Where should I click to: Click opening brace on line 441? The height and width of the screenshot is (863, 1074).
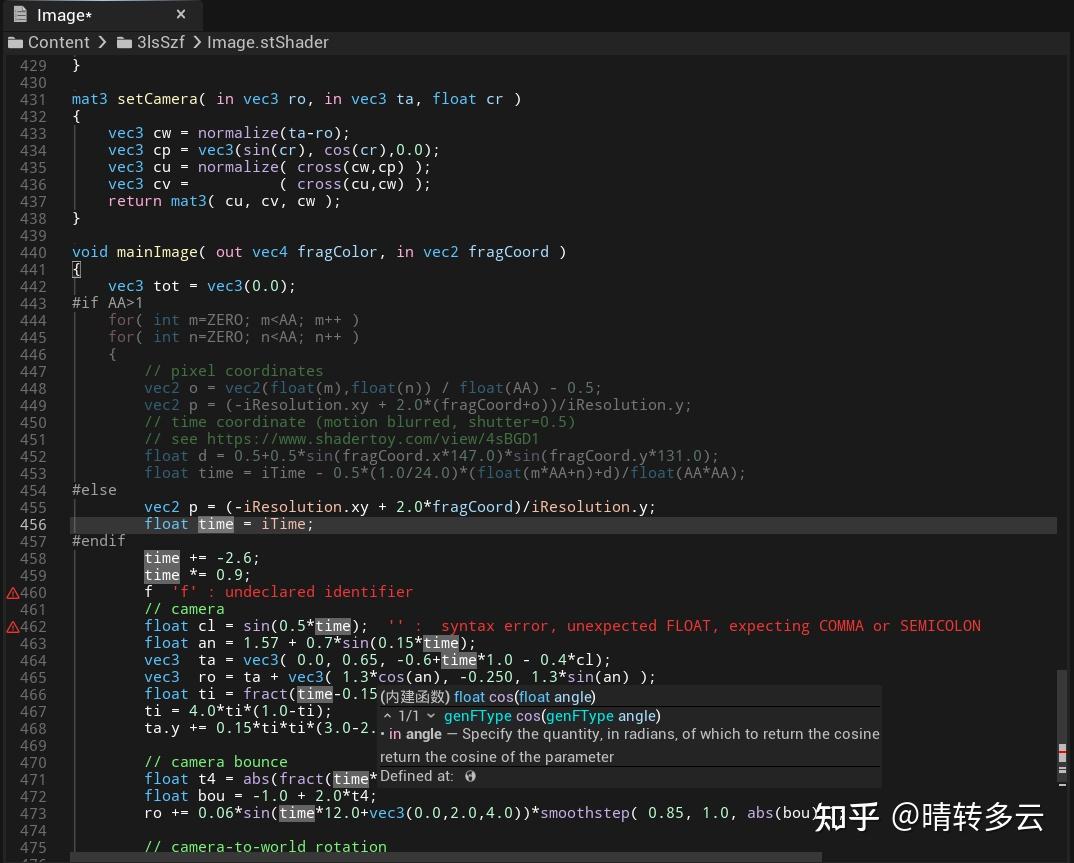coord(76,269)
